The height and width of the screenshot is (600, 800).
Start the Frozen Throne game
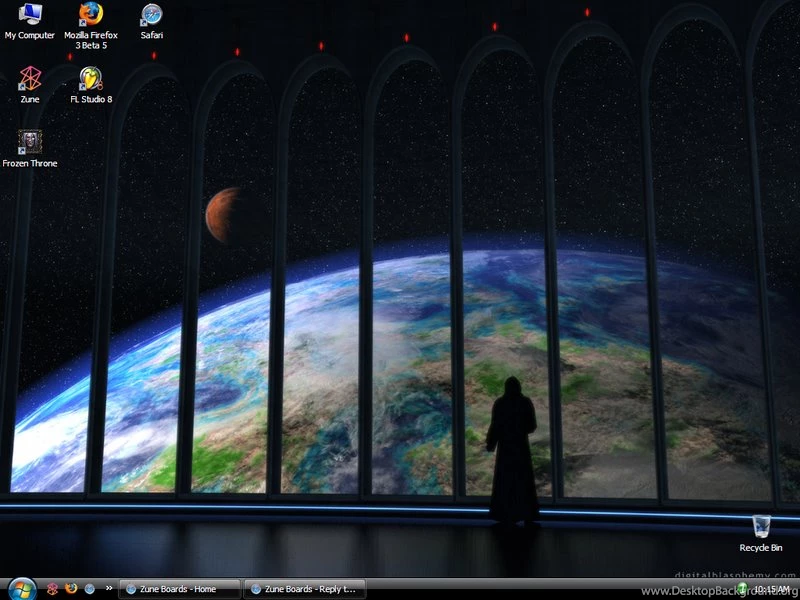click(x=28, y=145)
